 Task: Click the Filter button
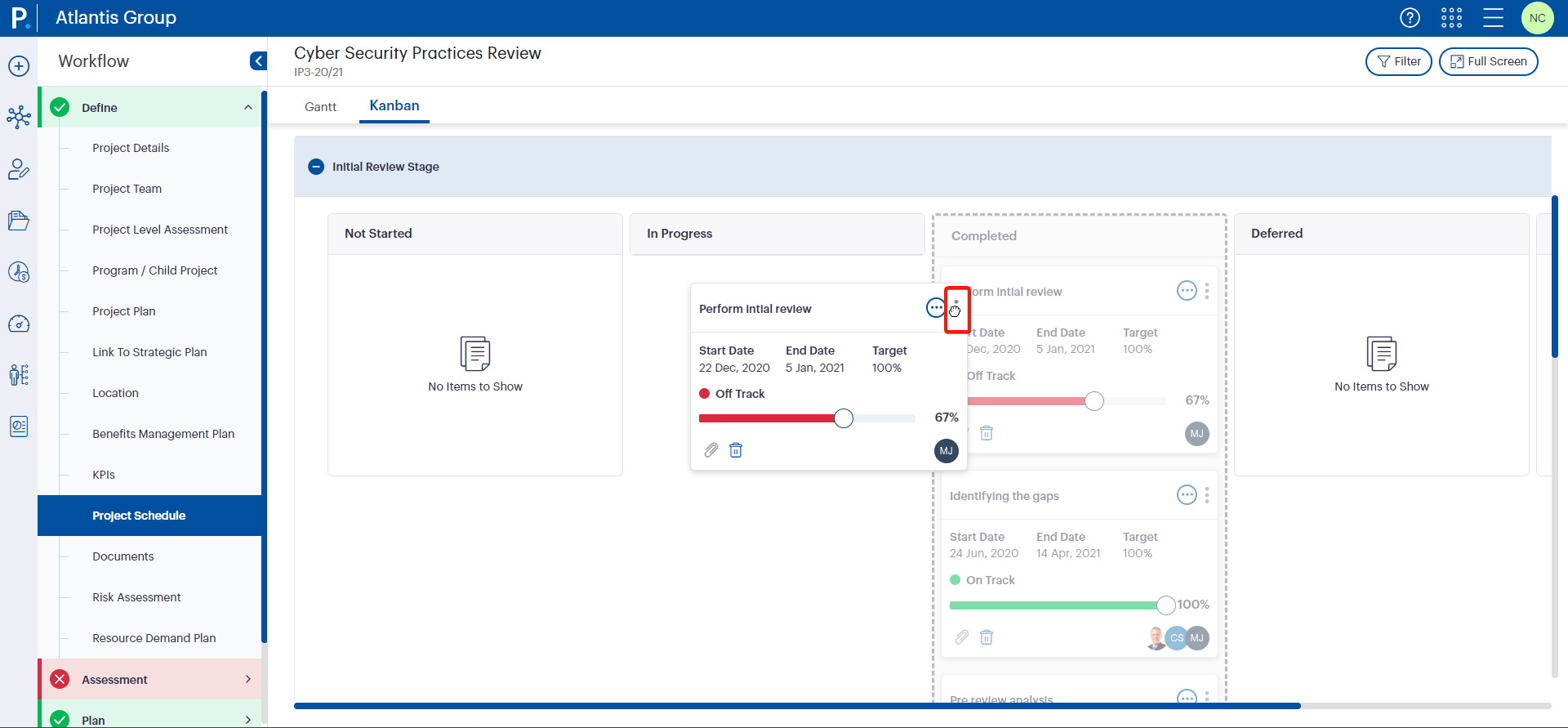tap(1398, 61)
